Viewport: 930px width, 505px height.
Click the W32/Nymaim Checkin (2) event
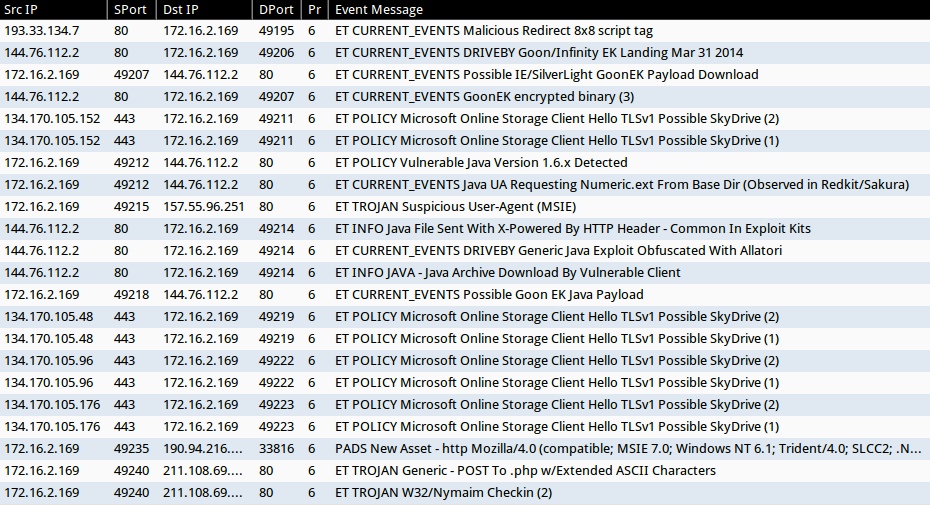click(x=443, y=493)
